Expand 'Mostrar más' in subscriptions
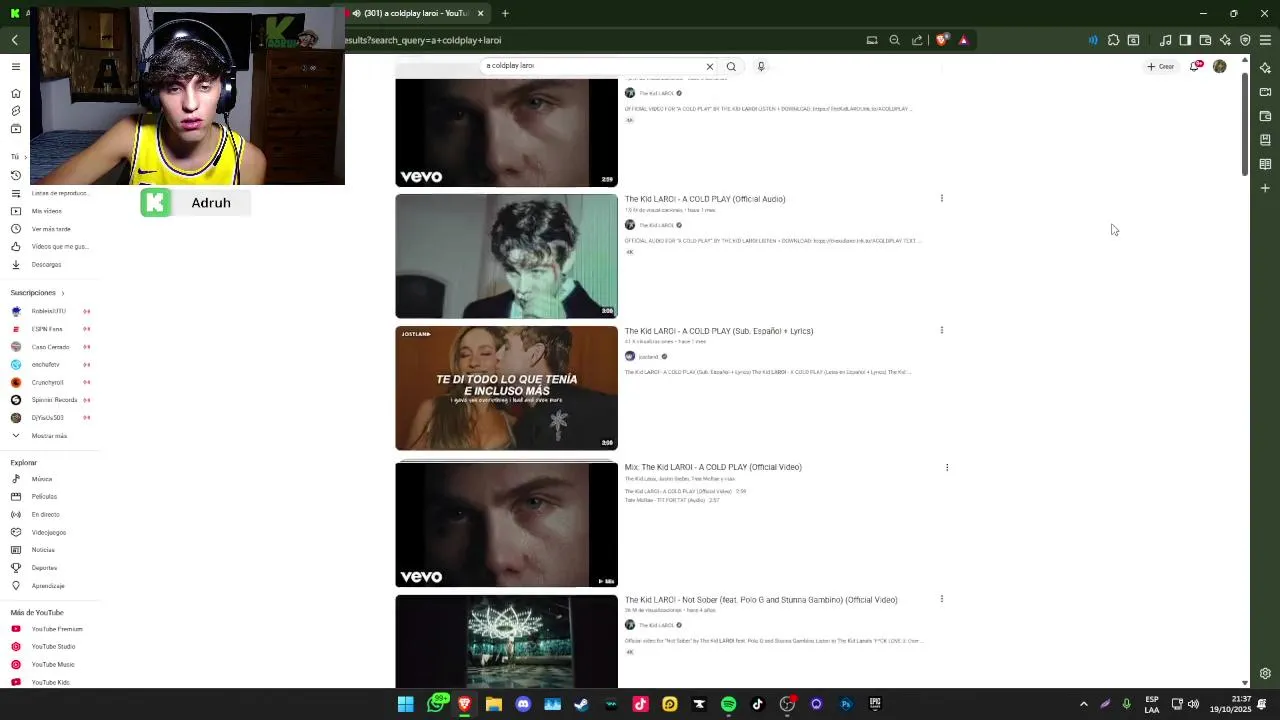Screen dimensions: 1280x720 49,436
